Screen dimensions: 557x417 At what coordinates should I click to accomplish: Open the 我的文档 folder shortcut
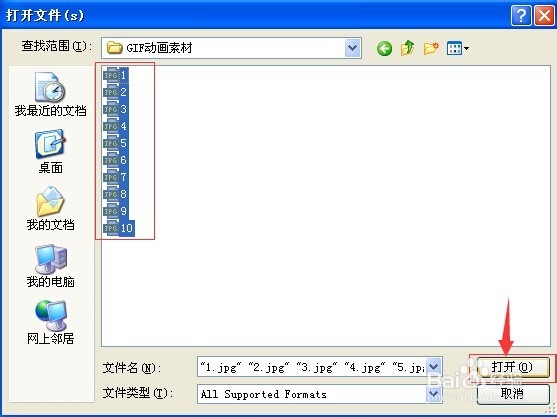(x=50, y=208)
